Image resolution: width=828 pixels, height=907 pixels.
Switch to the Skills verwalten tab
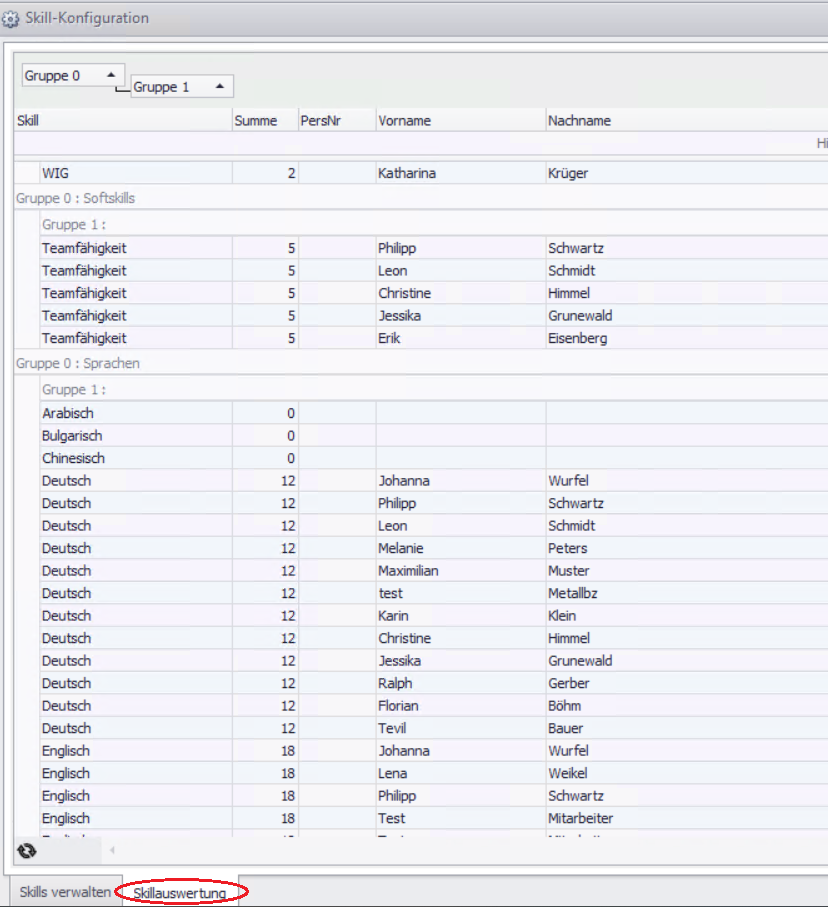65,891
